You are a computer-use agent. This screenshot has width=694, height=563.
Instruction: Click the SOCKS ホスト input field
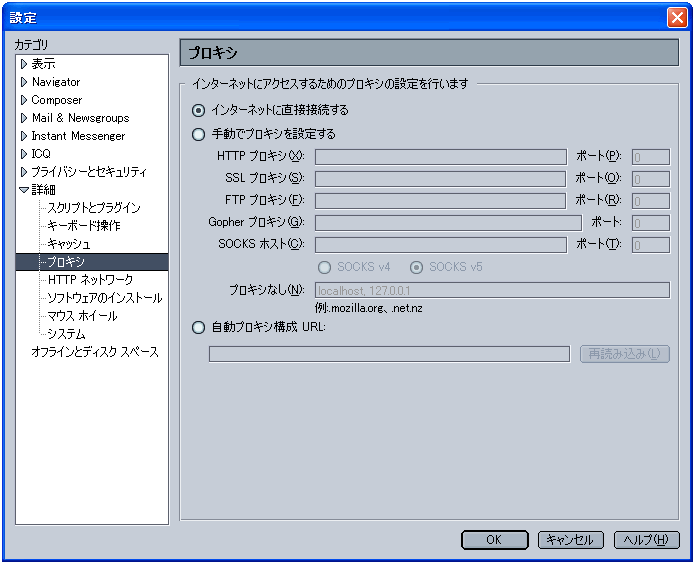point(441,245)
